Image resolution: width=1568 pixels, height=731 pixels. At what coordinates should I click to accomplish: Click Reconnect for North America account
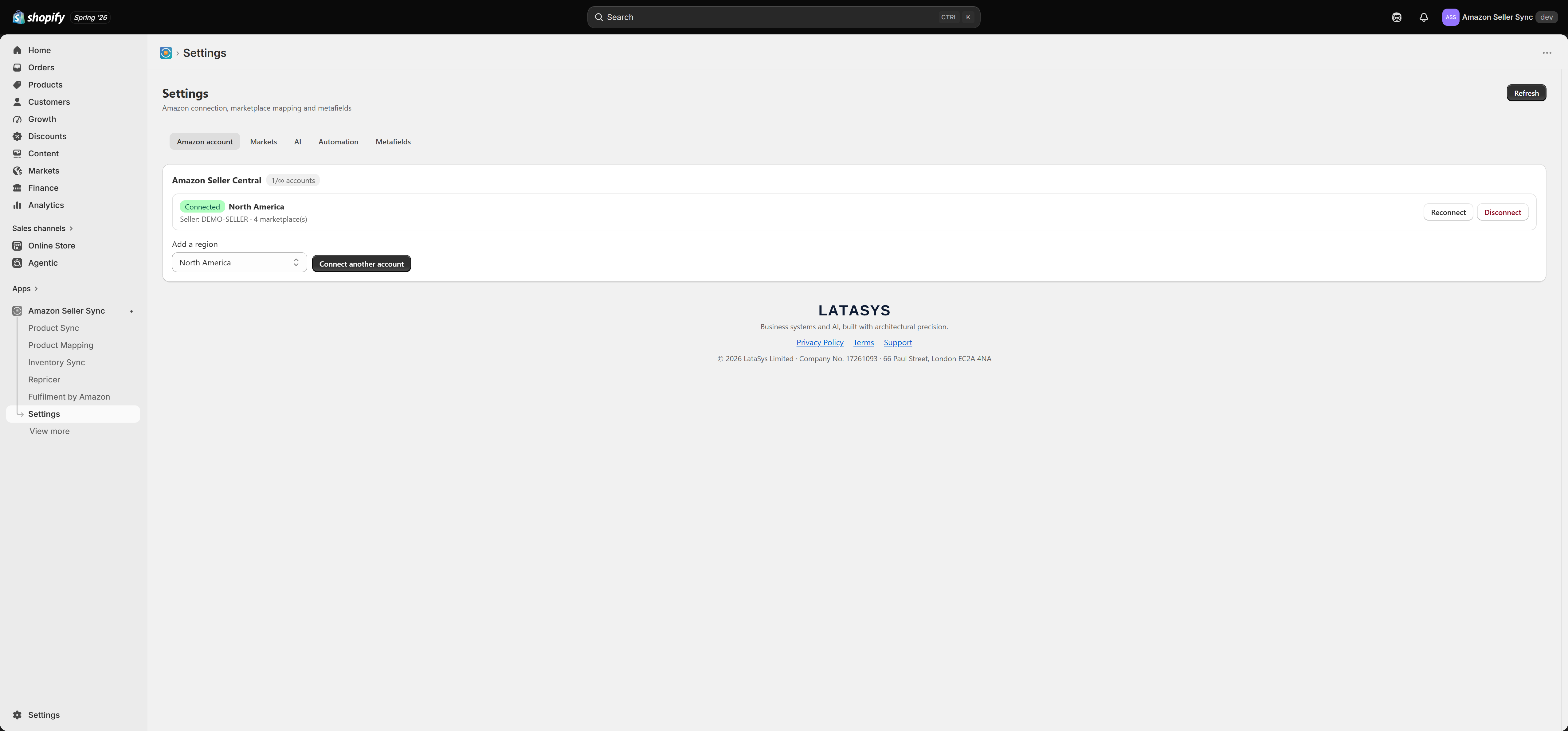(1448, 213)
